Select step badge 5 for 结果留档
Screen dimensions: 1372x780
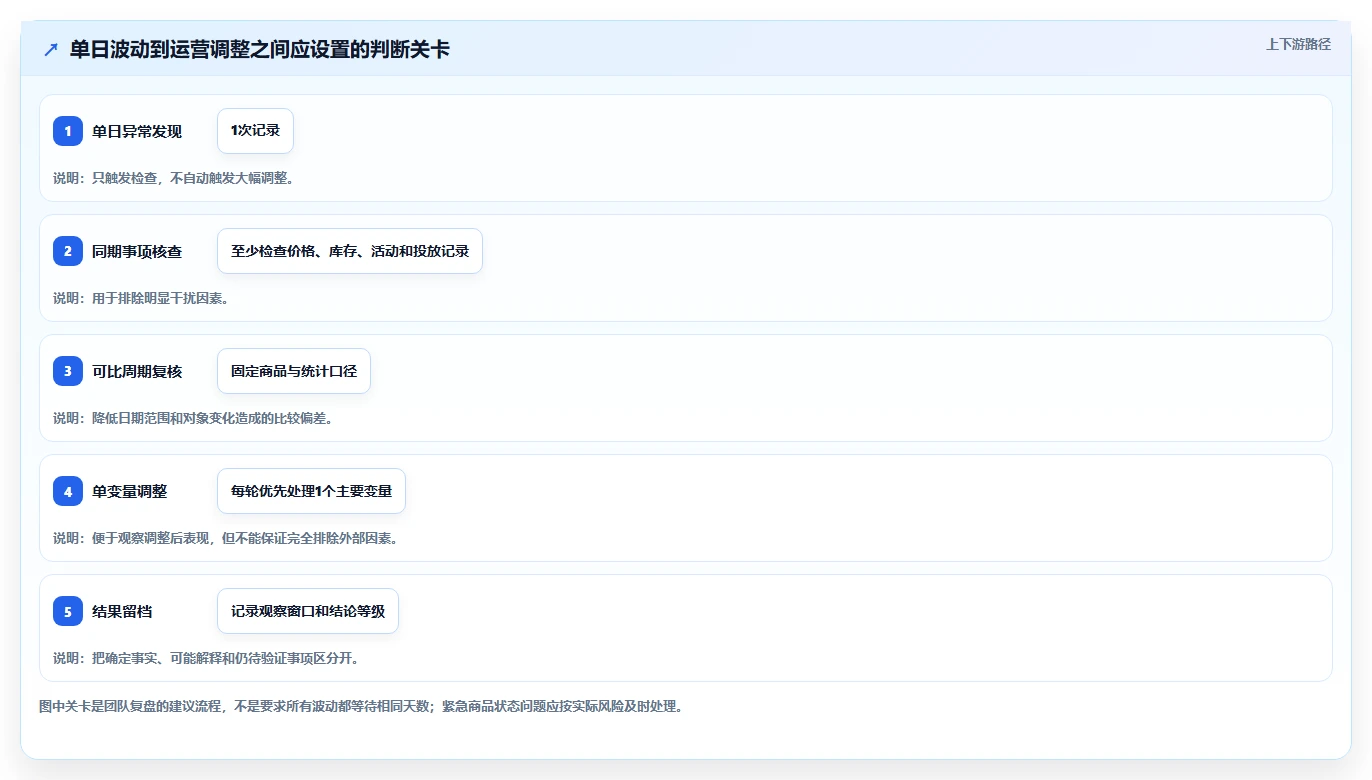(x=68, y=611)
